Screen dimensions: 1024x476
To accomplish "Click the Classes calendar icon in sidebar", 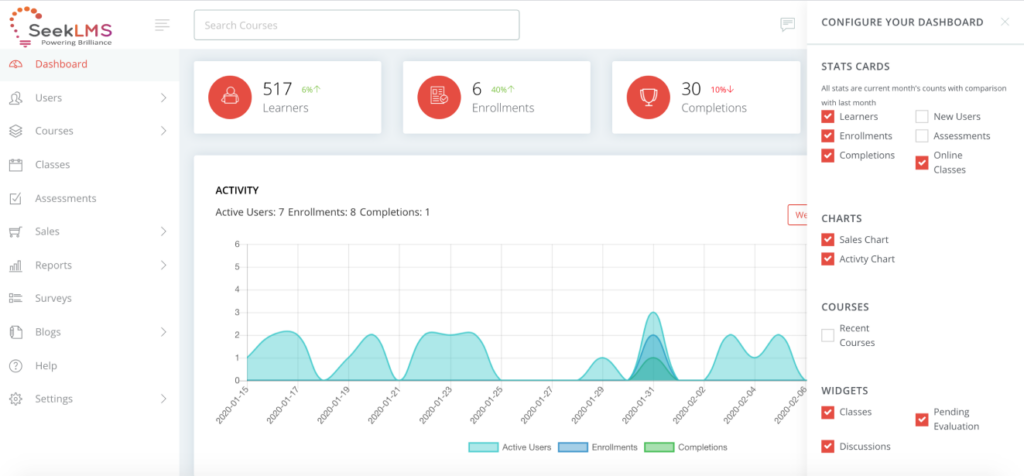I will point(16,165).
